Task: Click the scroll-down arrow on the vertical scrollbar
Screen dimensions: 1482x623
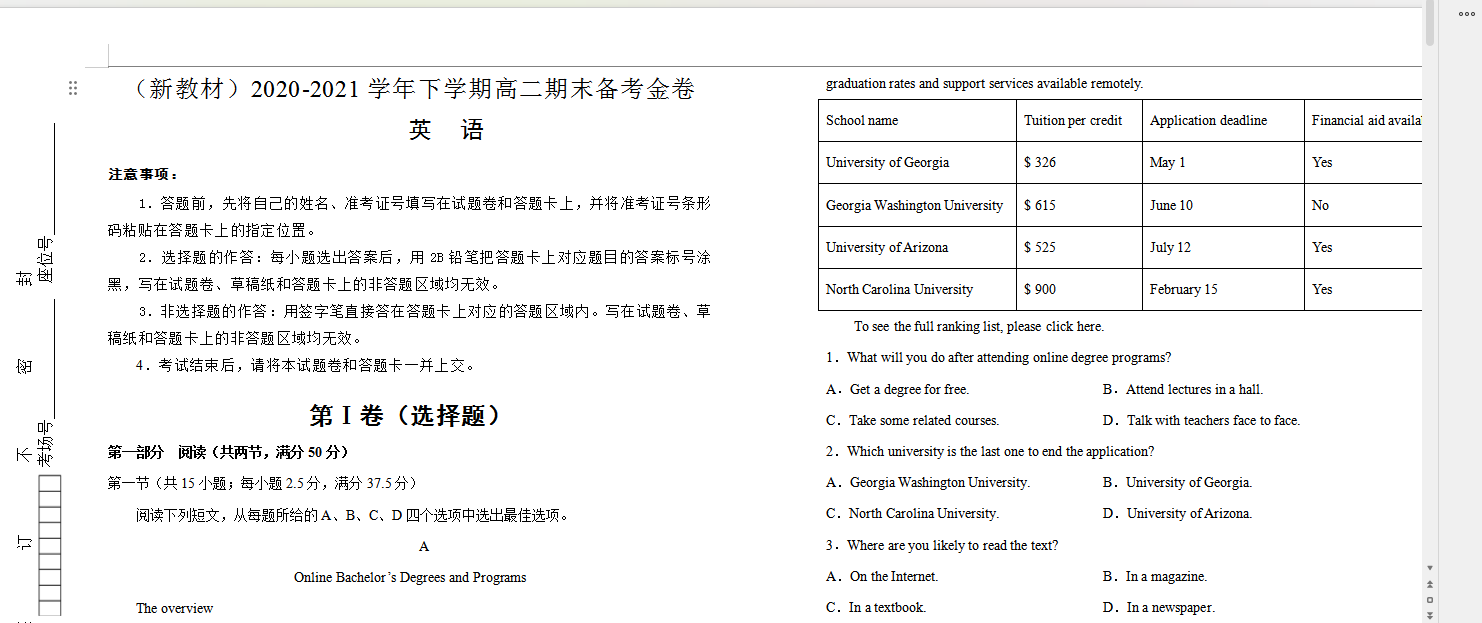Action: 1430,568
